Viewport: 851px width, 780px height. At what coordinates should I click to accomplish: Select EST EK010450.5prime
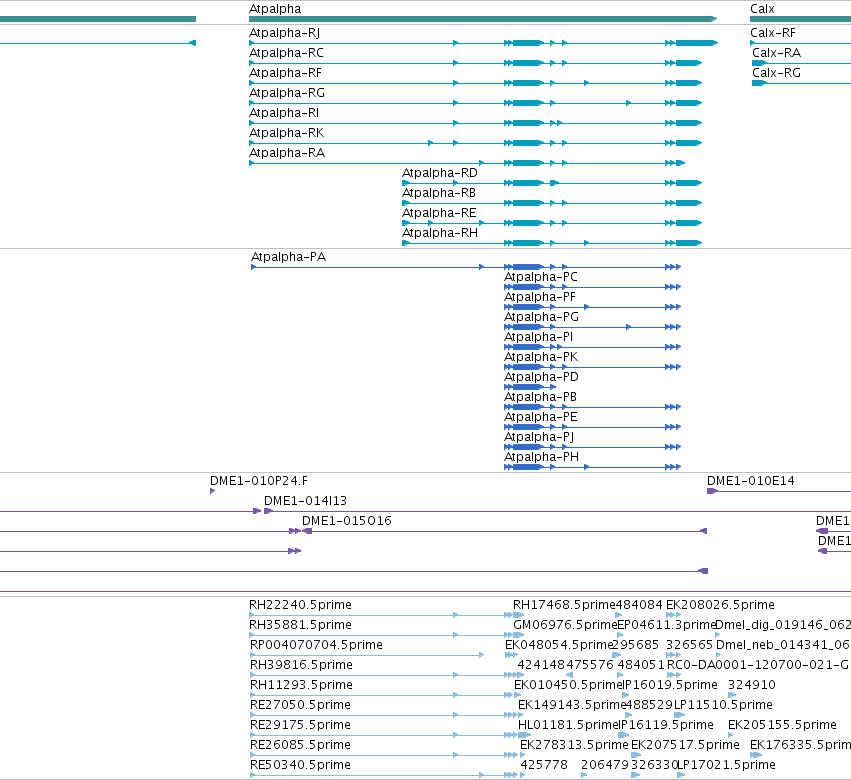568,686
